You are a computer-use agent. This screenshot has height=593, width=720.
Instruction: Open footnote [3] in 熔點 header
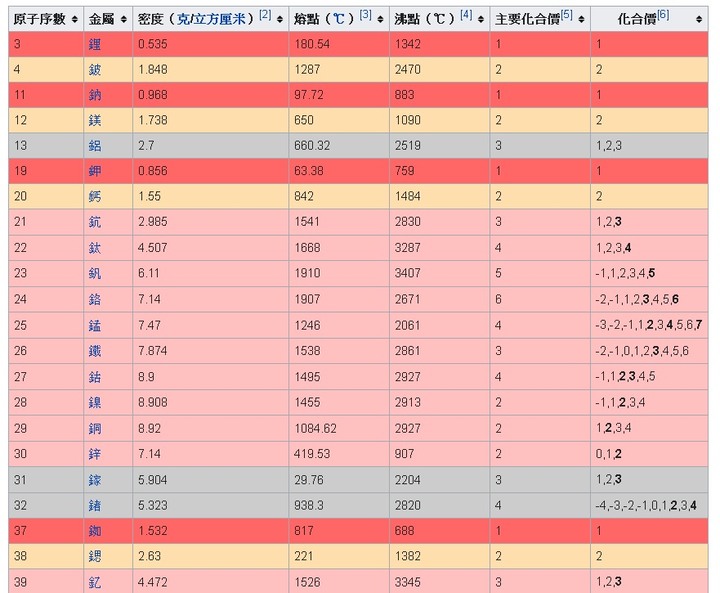(366, 15)
